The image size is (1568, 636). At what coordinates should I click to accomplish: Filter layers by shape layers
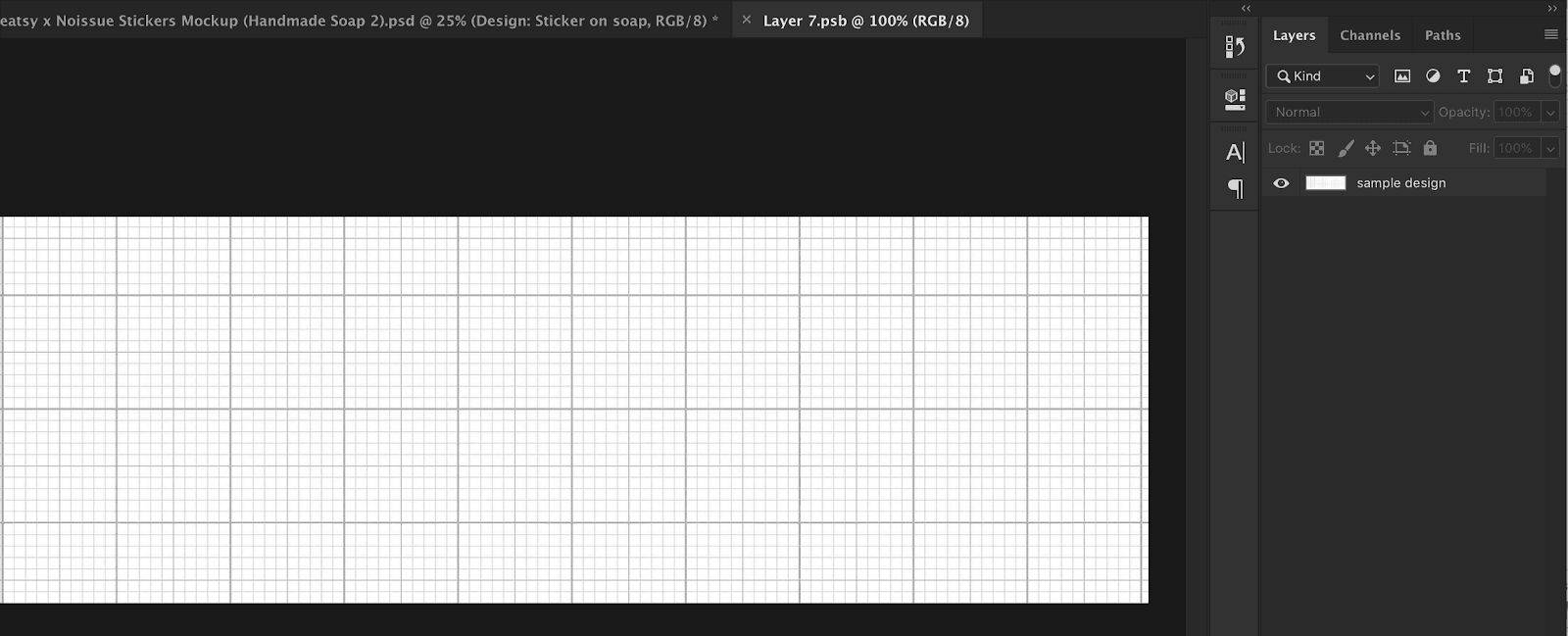pyautogui.click(x=1494, y=75)
